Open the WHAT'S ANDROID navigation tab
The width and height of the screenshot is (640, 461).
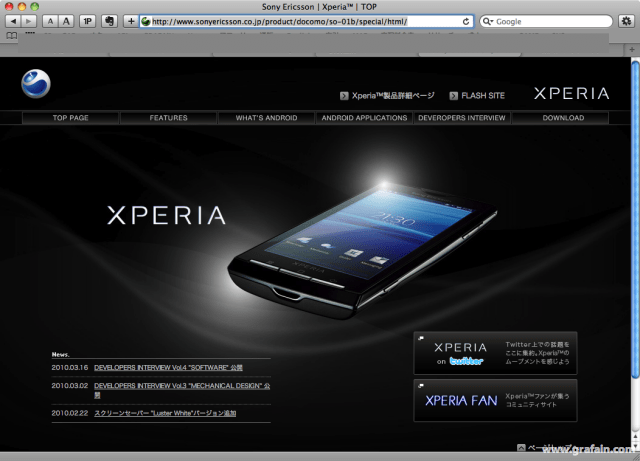click(x=267, y=118)
